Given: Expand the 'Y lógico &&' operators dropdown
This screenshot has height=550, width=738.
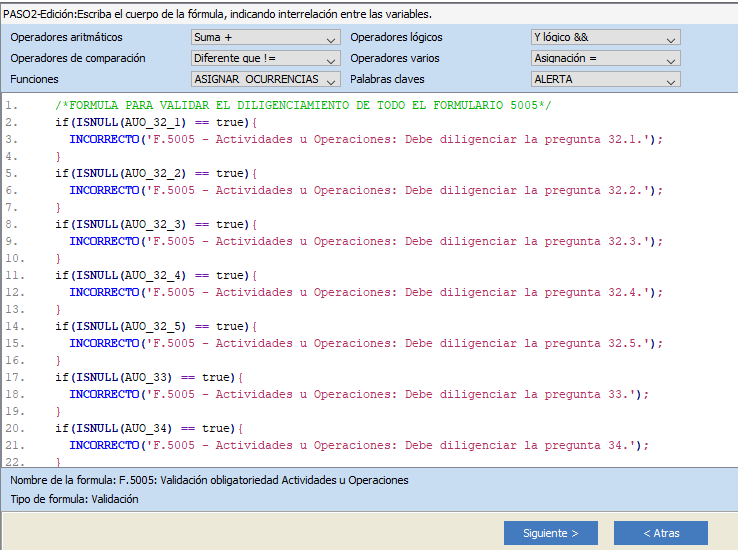Looking at the screenshot, I should [x=605, y=38].
